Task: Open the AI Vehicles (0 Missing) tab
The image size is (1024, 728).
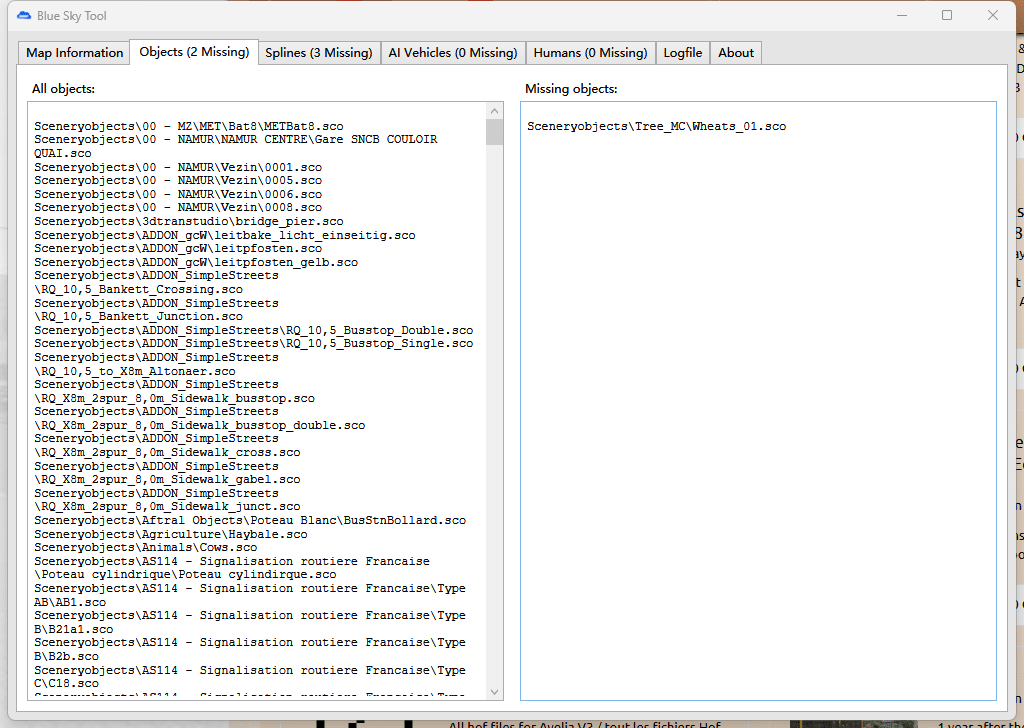Action: click(x=452, y=53)
